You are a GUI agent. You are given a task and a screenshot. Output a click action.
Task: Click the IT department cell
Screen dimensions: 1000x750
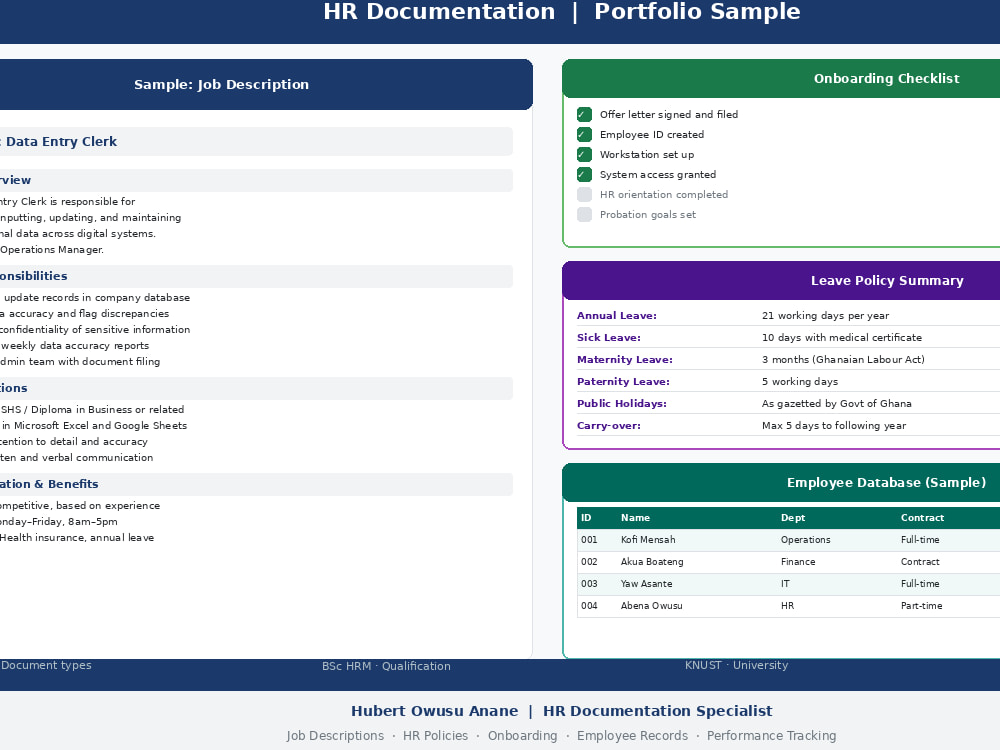pyautogui.click(x=785, y=584)
